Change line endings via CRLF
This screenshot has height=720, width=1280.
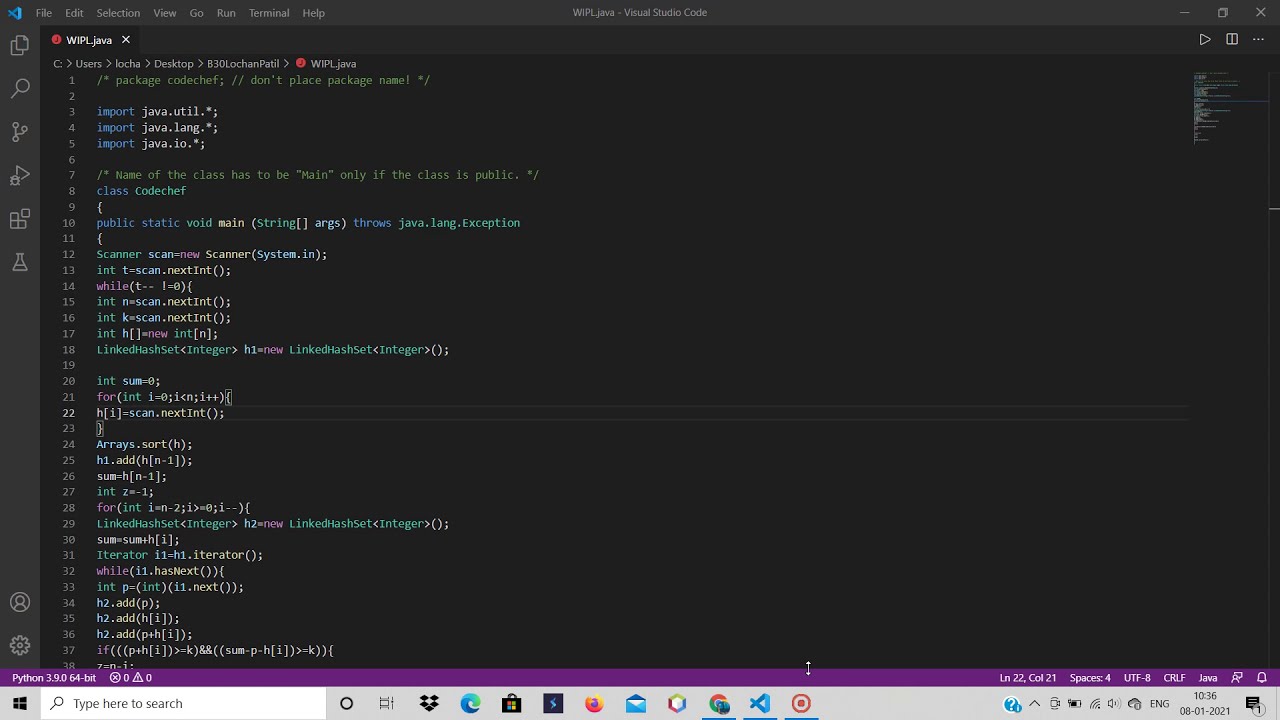(1174, 678)
